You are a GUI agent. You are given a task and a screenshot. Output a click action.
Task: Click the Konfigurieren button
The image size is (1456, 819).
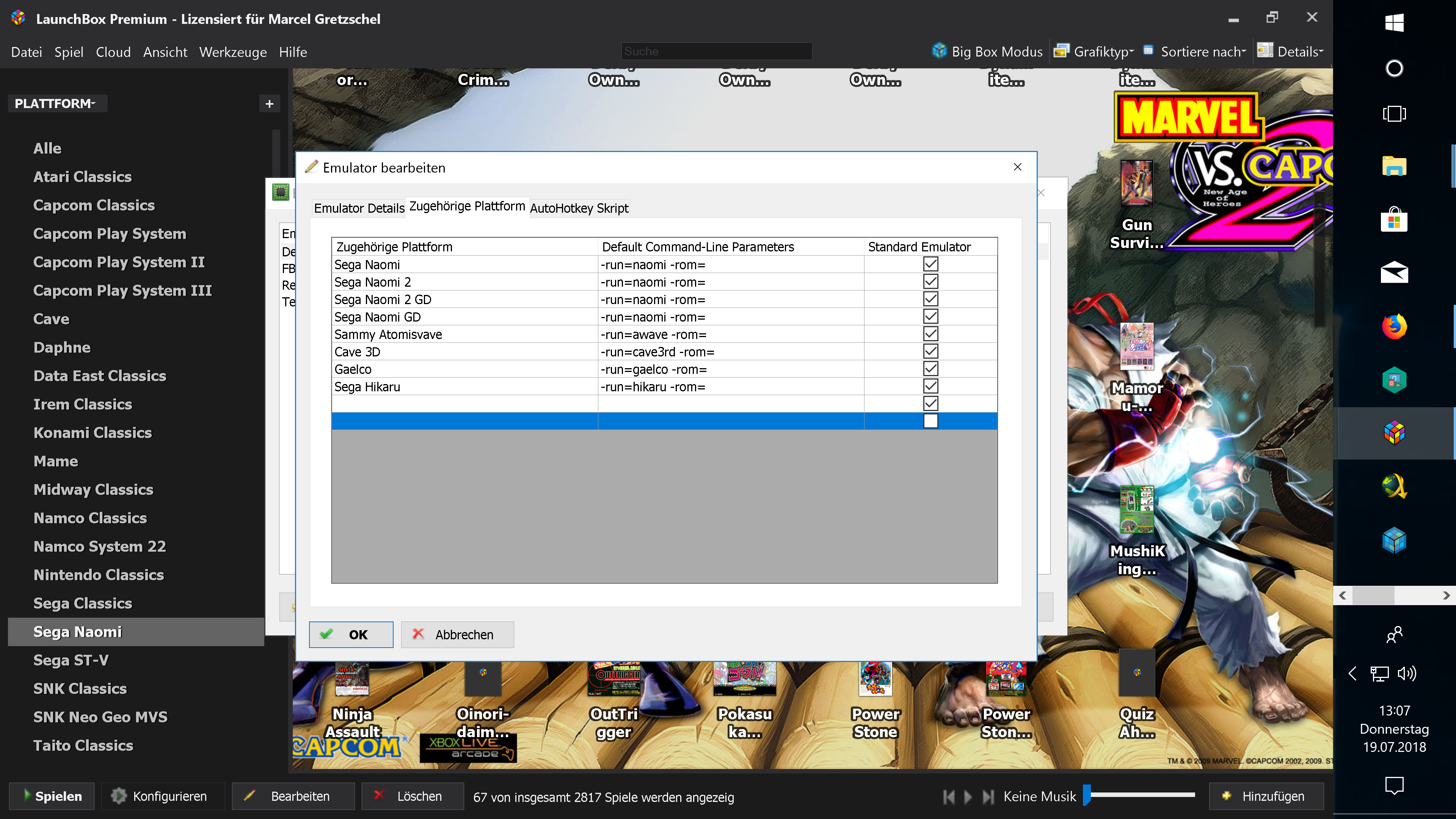(x=163, y=796)
